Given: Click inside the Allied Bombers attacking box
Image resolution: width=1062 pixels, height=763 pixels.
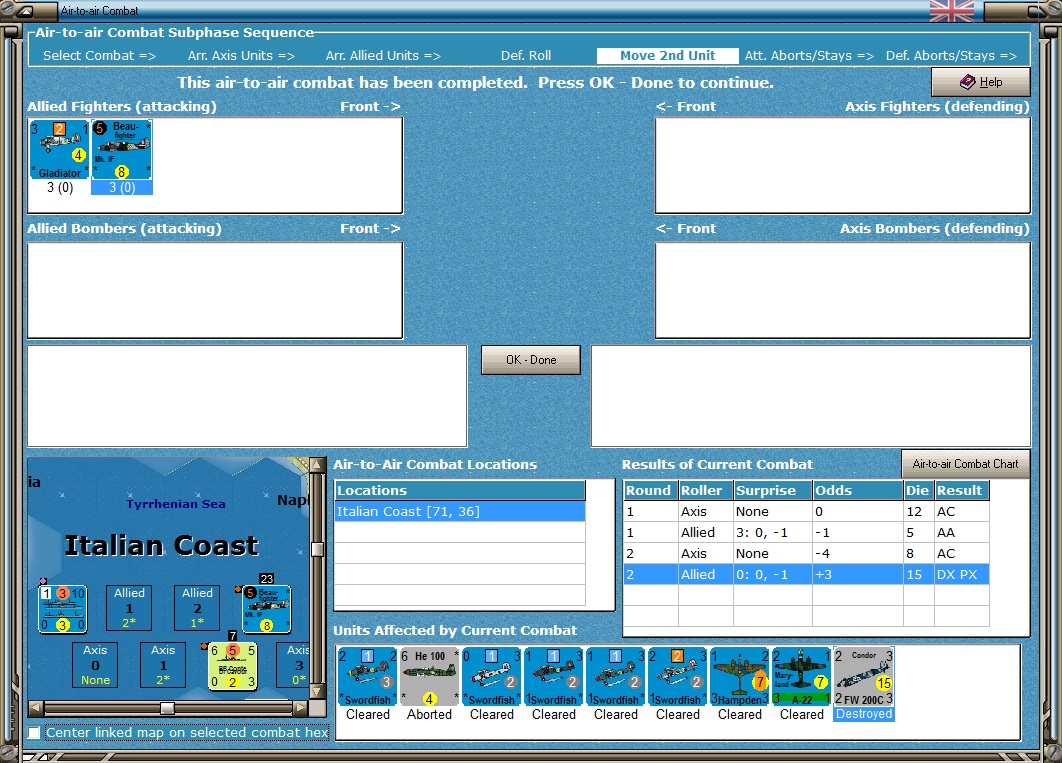Looking at the screenshot, I should point(215,290).
